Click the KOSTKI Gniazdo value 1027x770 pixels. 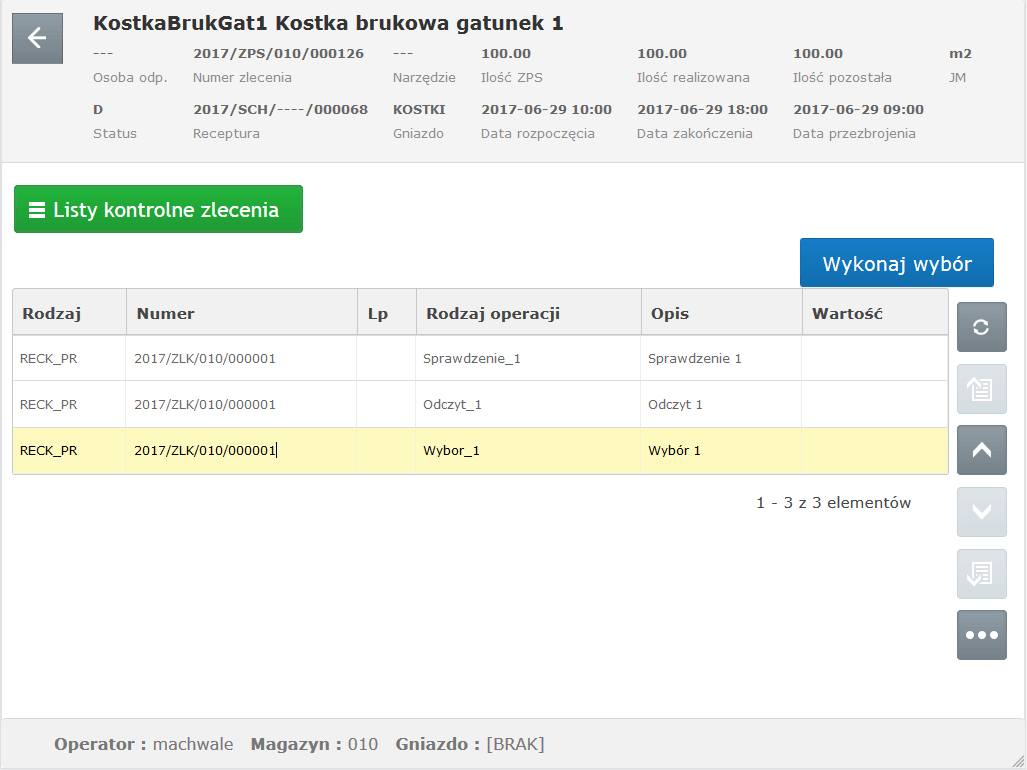(x=419, y=109)
